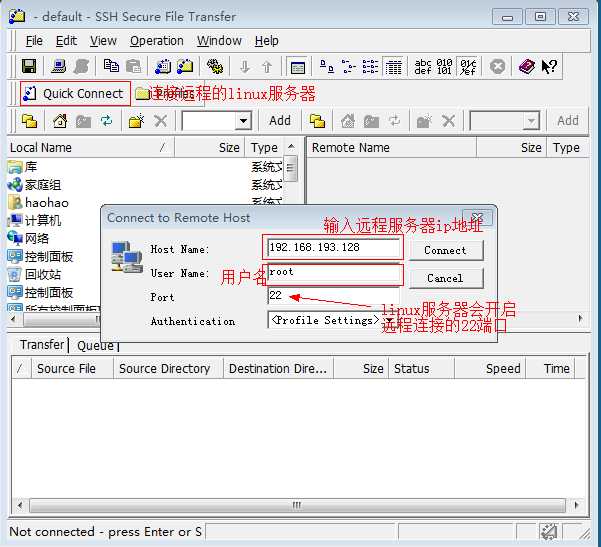Click the Profiles button

point(169,94)
